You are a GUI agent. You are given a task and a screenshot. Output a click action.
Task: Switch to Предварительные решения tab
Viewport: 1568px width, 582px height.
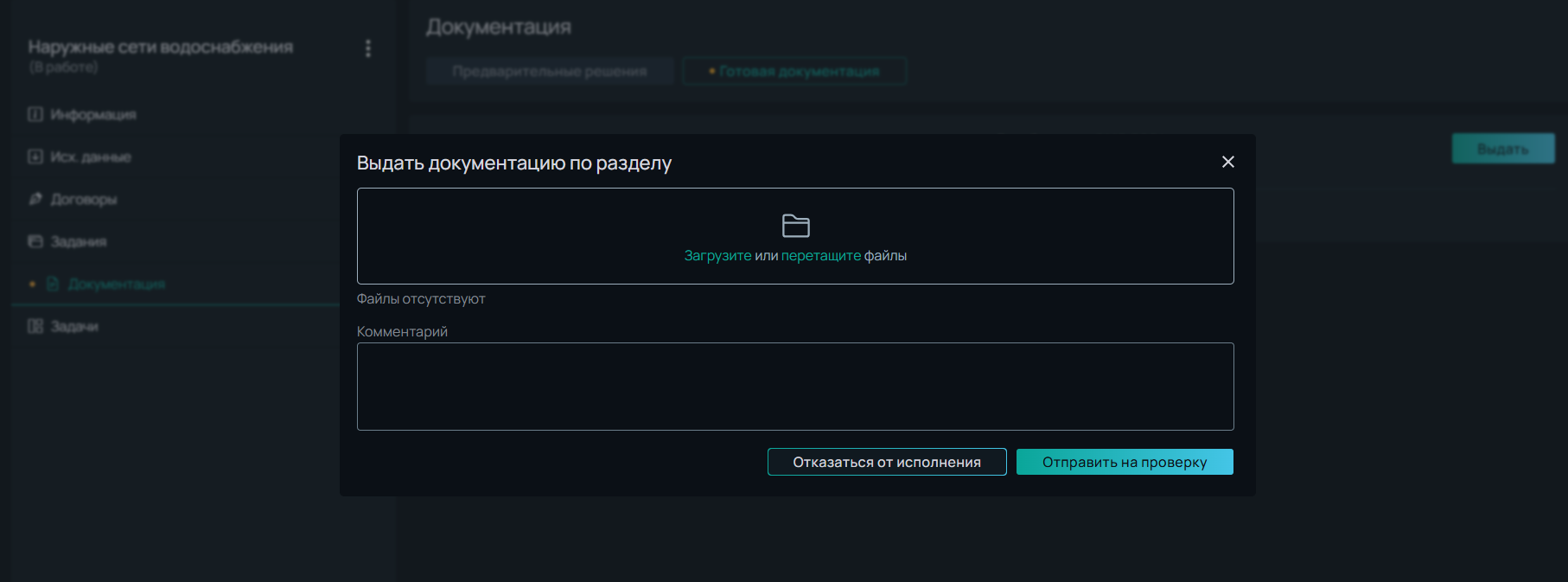pyautogui.click(x=550, y=71)
